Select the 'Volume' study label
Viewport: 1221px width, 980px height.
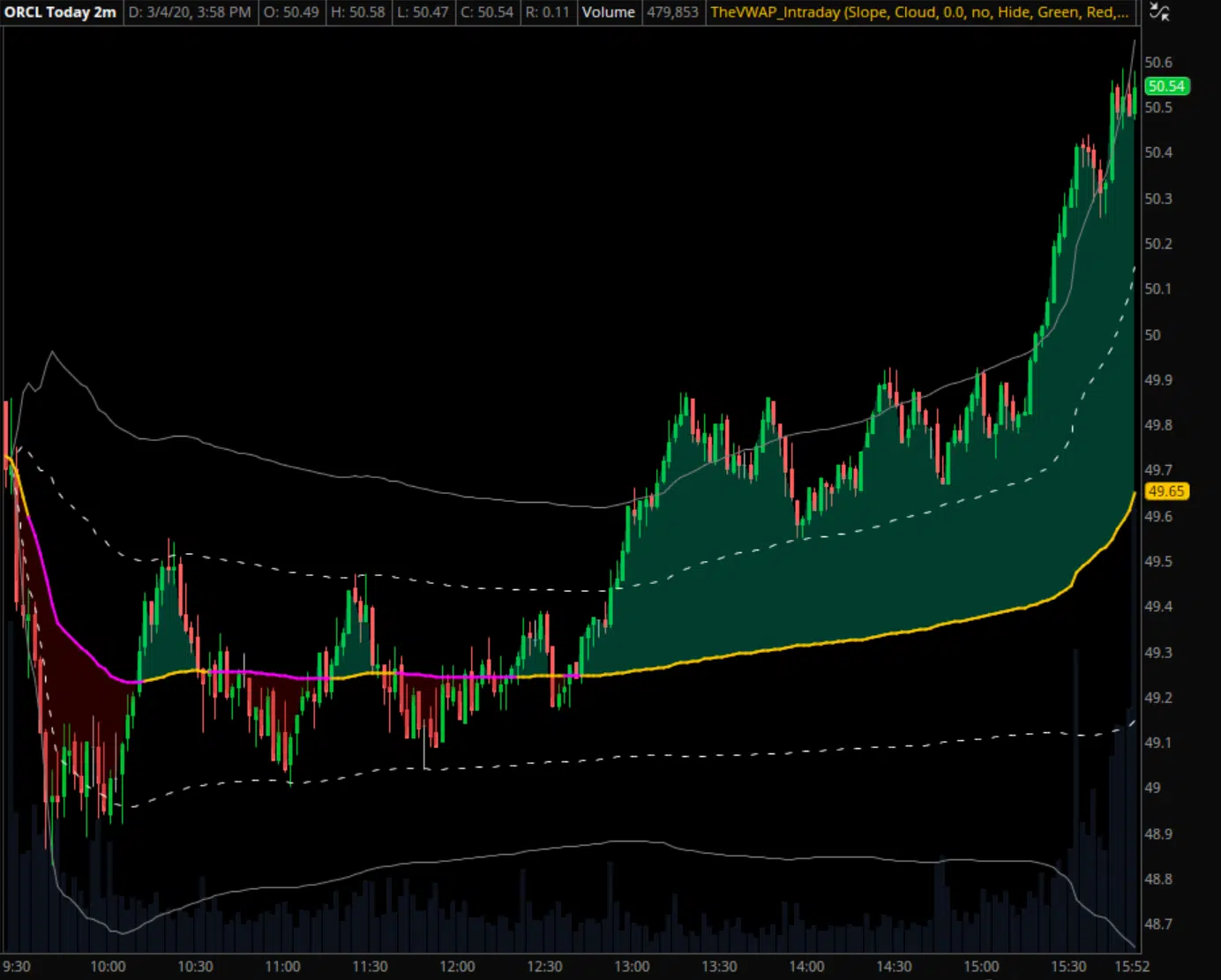608,12
